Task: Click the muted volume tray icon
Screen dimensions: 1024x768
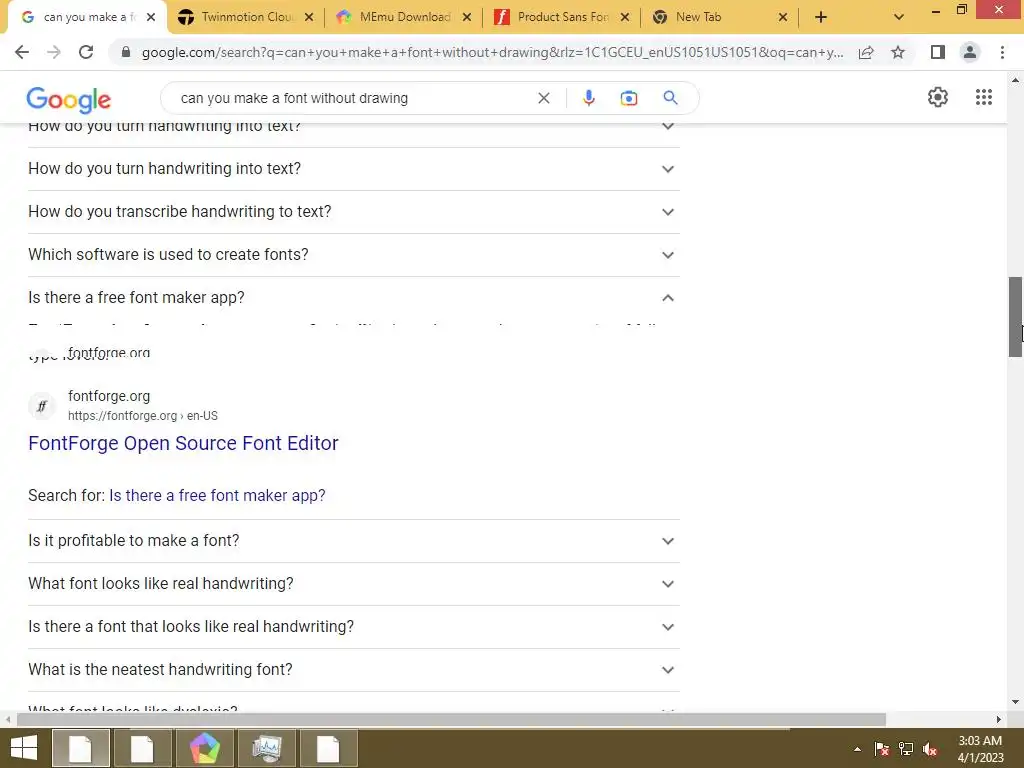Action: click(x=930, y=749)
